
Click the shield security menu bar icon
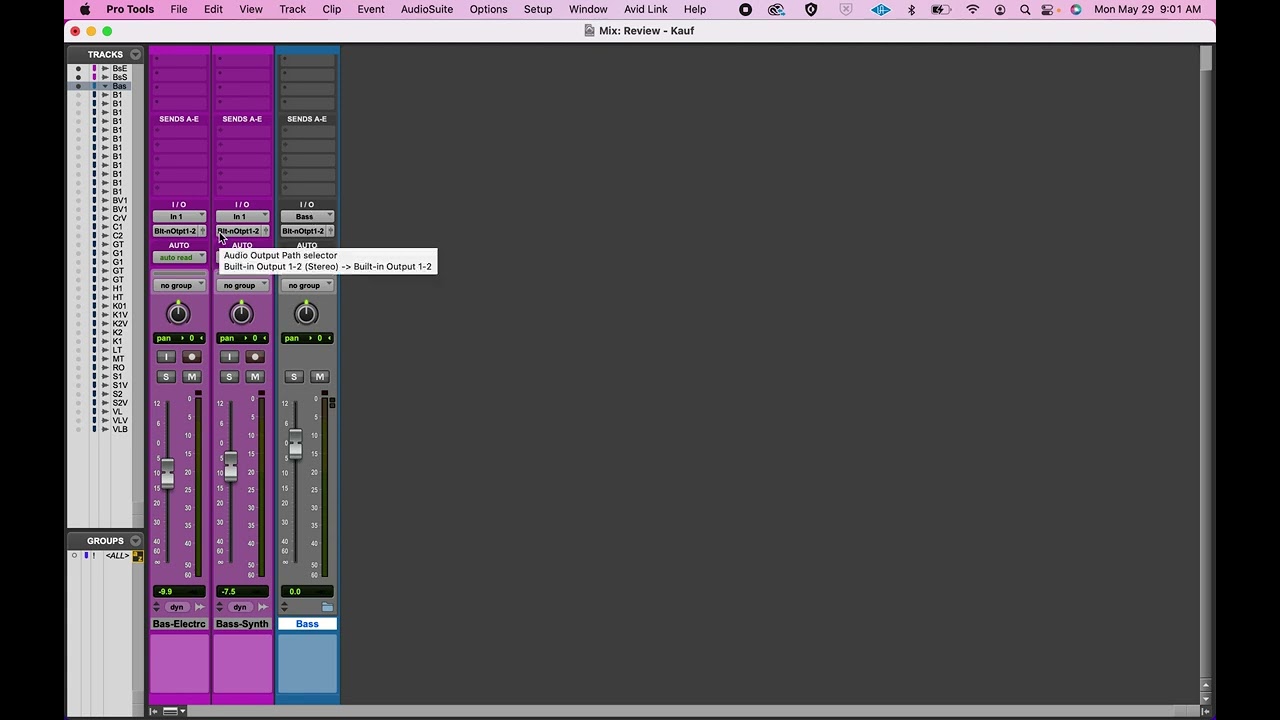point(811,9)
